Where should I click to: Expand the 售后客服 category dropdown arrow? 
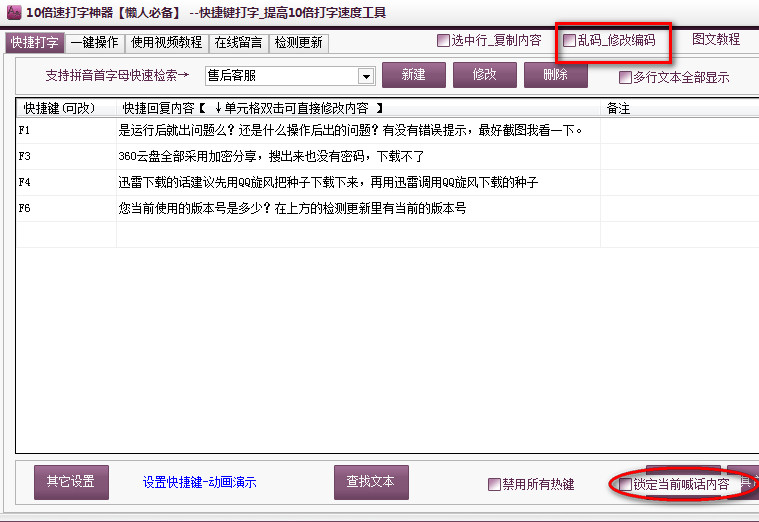tap(366, 77)
